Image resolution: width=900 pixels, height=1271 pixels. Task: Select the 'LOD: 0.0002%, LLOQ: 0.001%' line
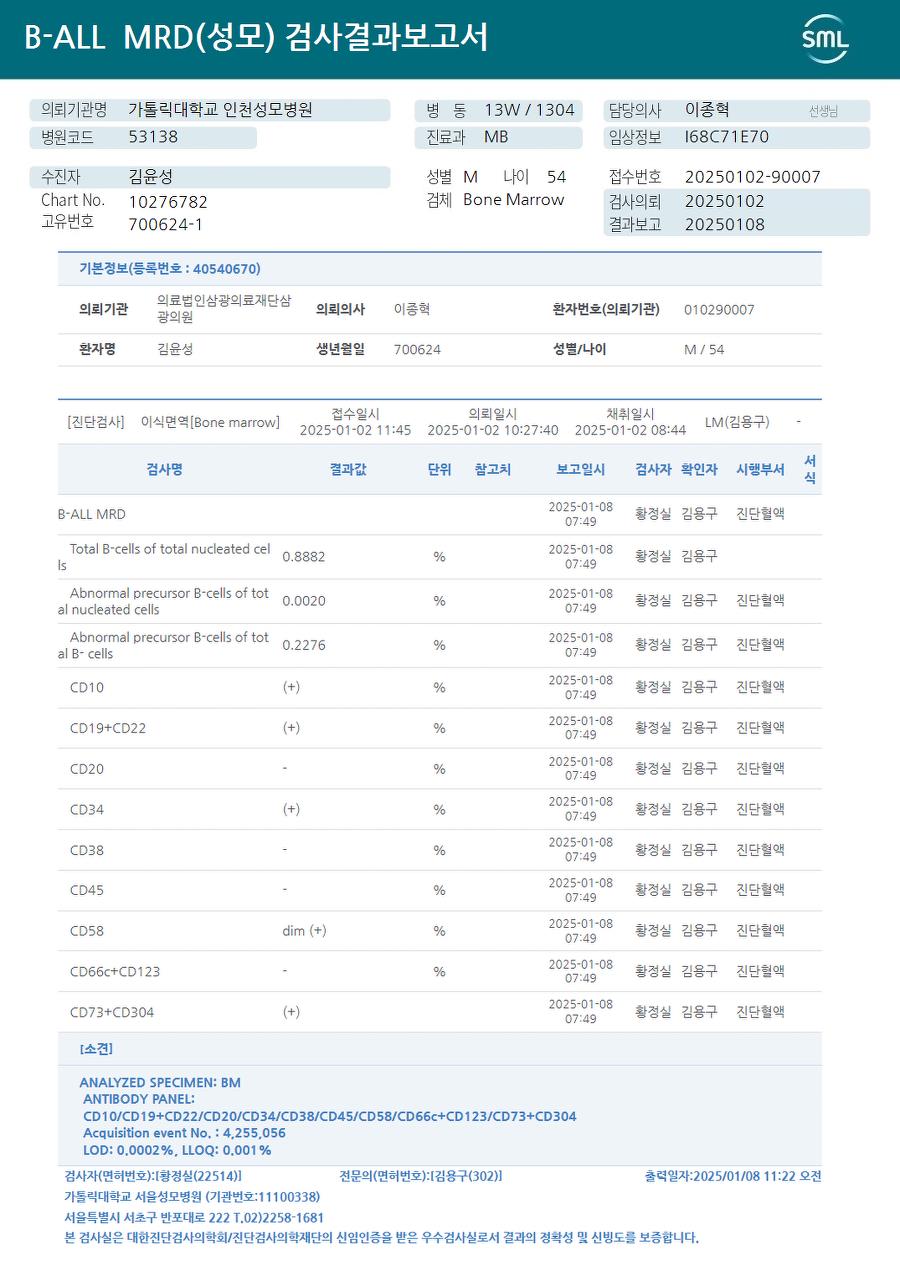177,1150
